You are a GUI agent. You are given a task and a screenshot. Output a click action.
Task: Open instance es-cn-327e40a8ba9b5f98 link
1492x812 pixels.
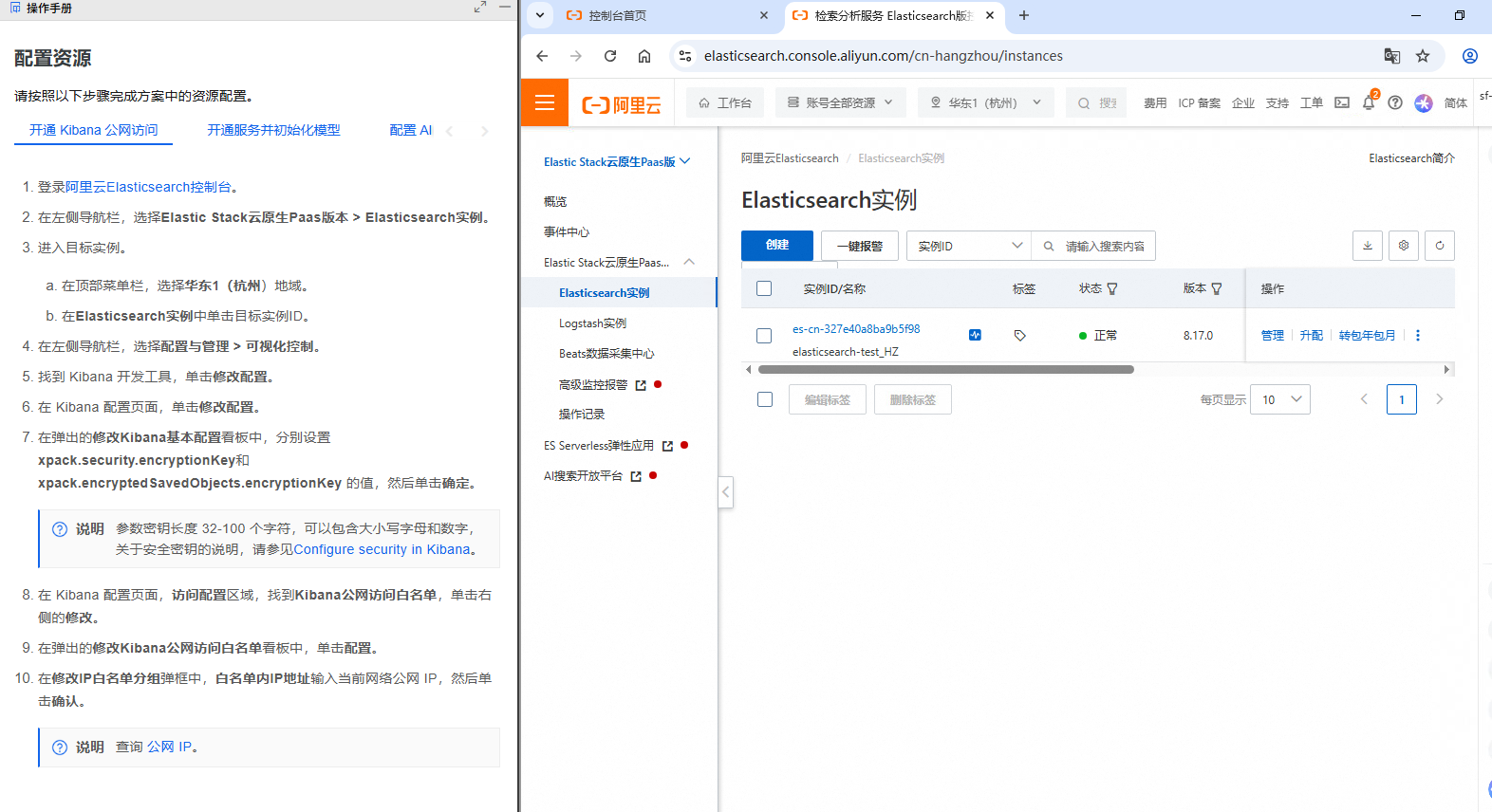pyautogui.click(x=856, y=329)
